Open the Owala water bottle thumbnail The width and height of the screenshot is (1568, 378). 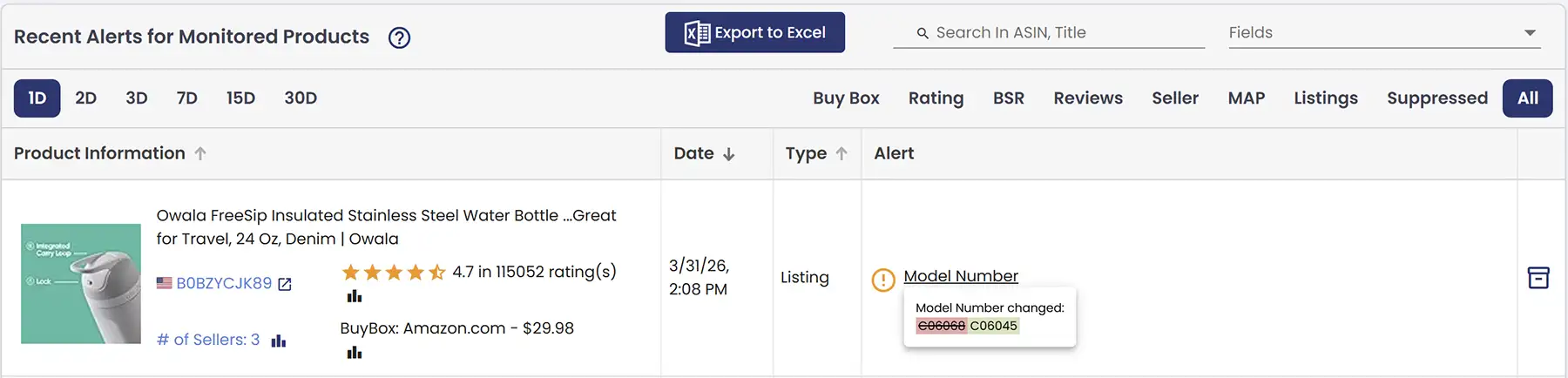pyautogui.click(x=81, y=284)
